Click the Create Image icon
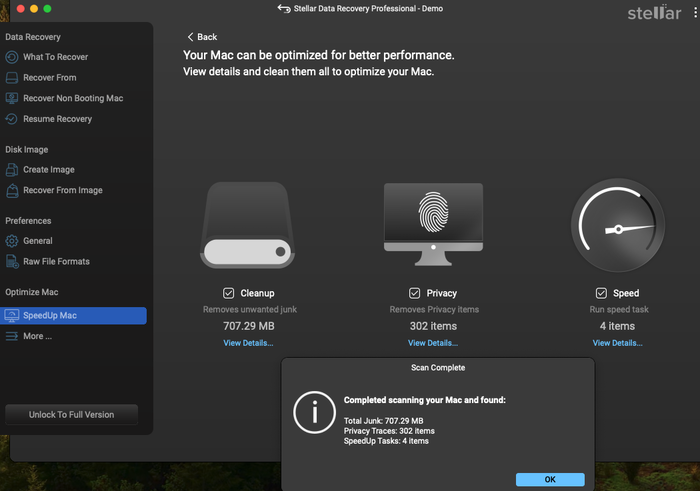 point(12,170)
